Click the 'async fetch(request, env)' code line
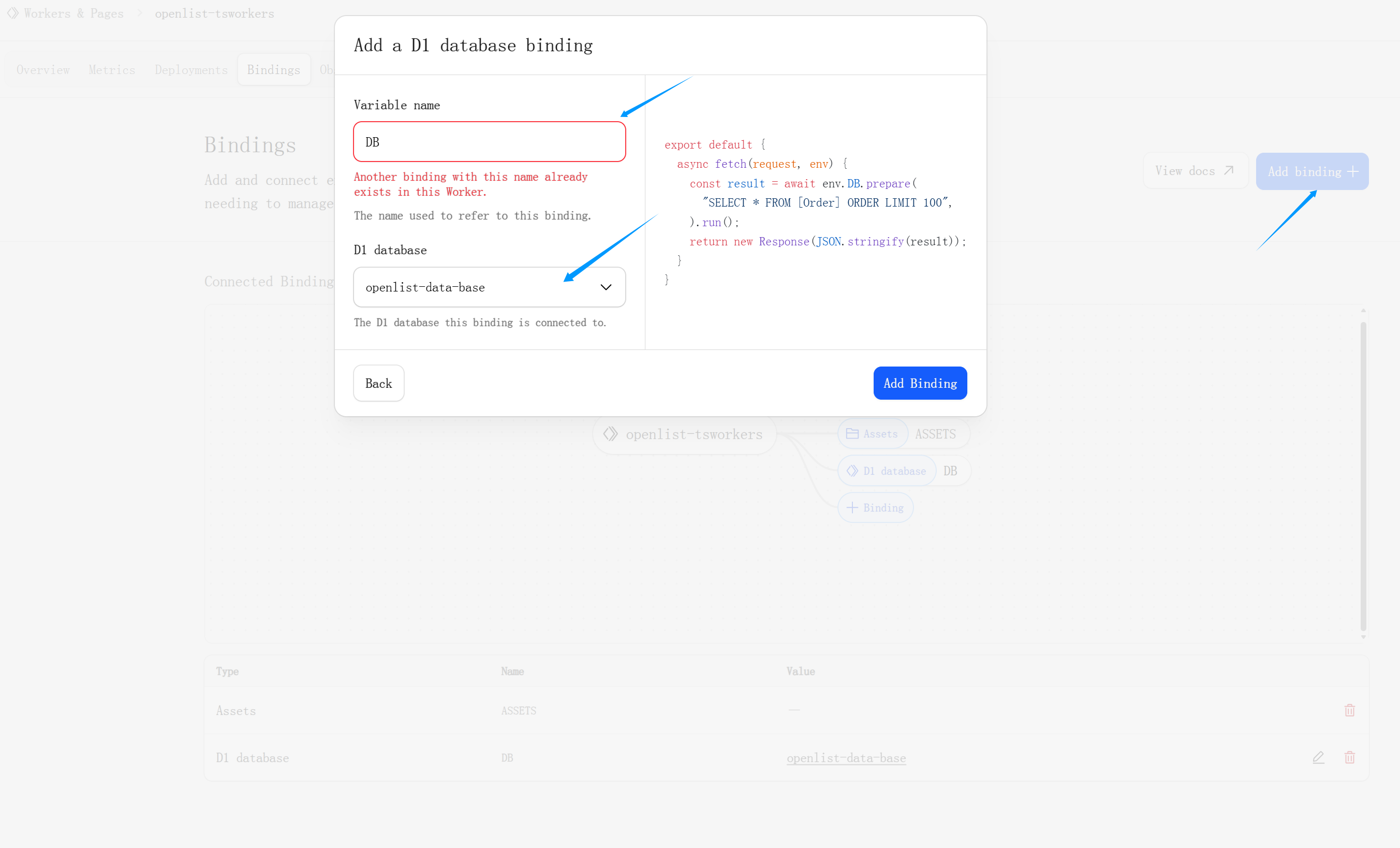 762,164
